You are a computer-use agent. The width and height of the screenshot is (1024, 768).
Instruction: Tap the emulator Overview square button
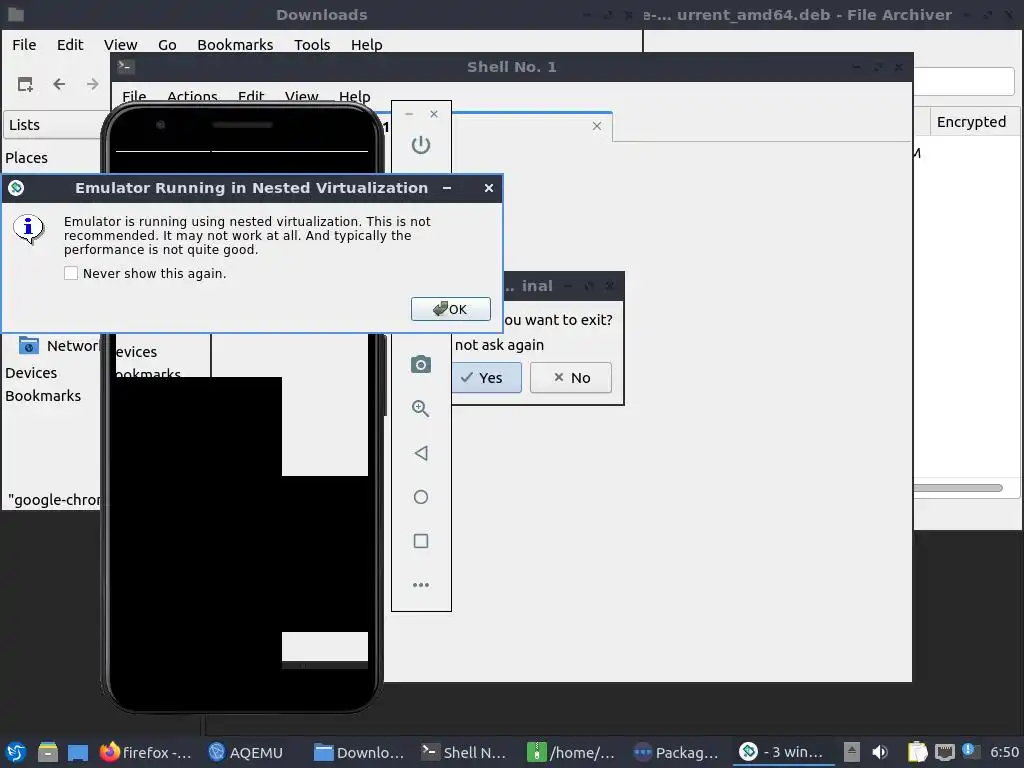pos(421,541)
